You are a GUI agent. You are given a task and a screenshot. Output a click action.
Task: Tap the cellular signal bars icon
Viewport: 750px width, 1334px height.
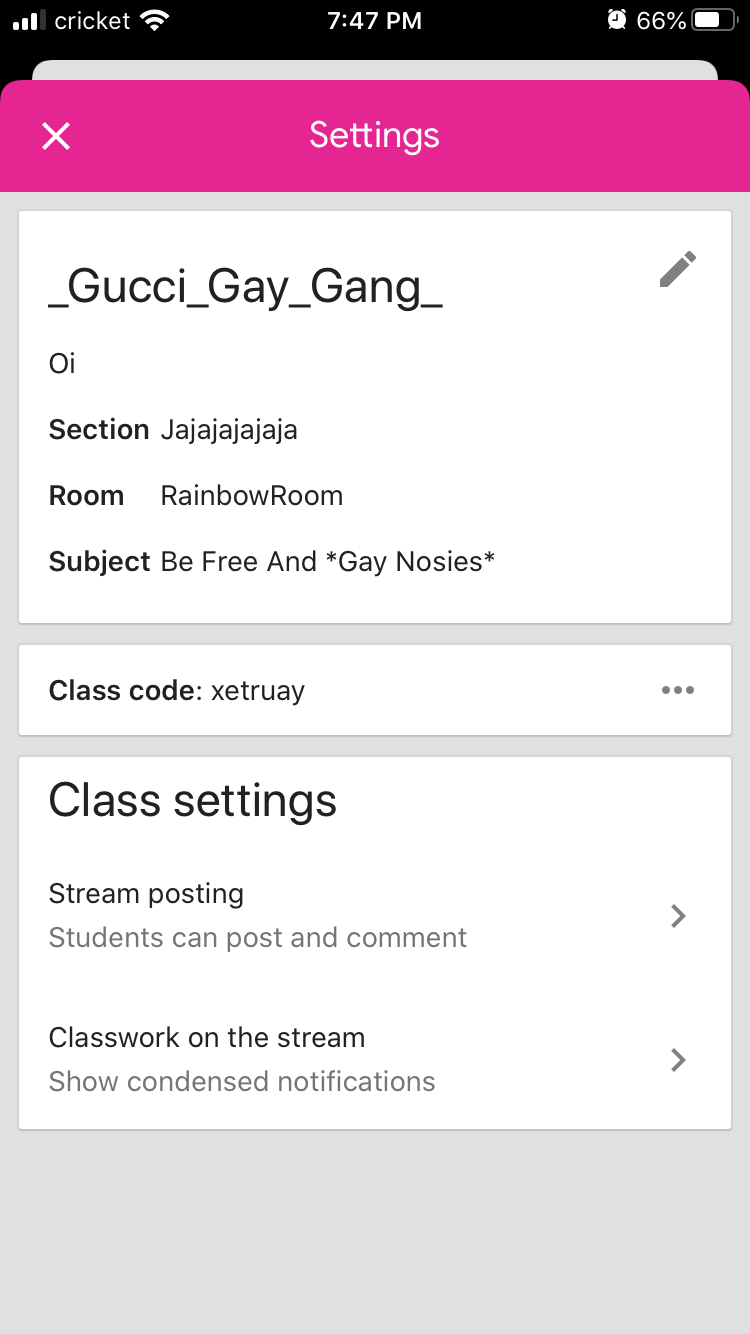(29, 20)
